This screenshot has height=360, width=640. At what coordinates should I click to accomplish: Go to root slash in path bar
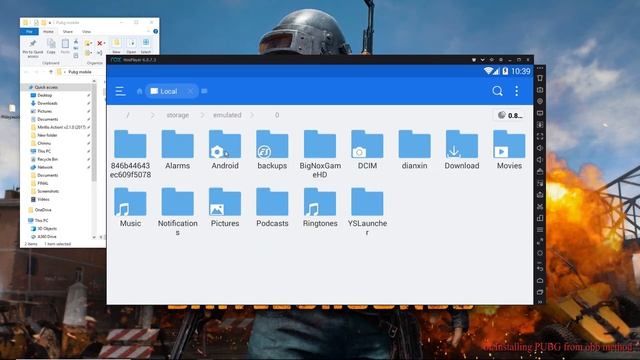point(128,115)
